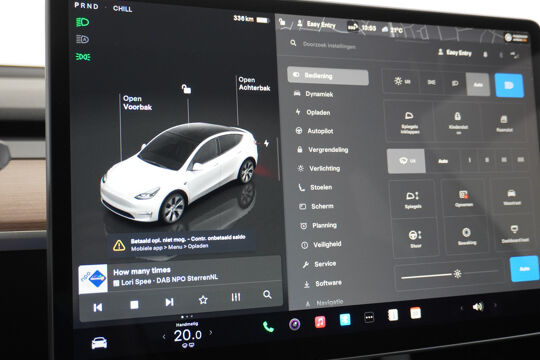Decrease temperature with left chevron
Screen dimensions: 540x360
click(164, 337)
